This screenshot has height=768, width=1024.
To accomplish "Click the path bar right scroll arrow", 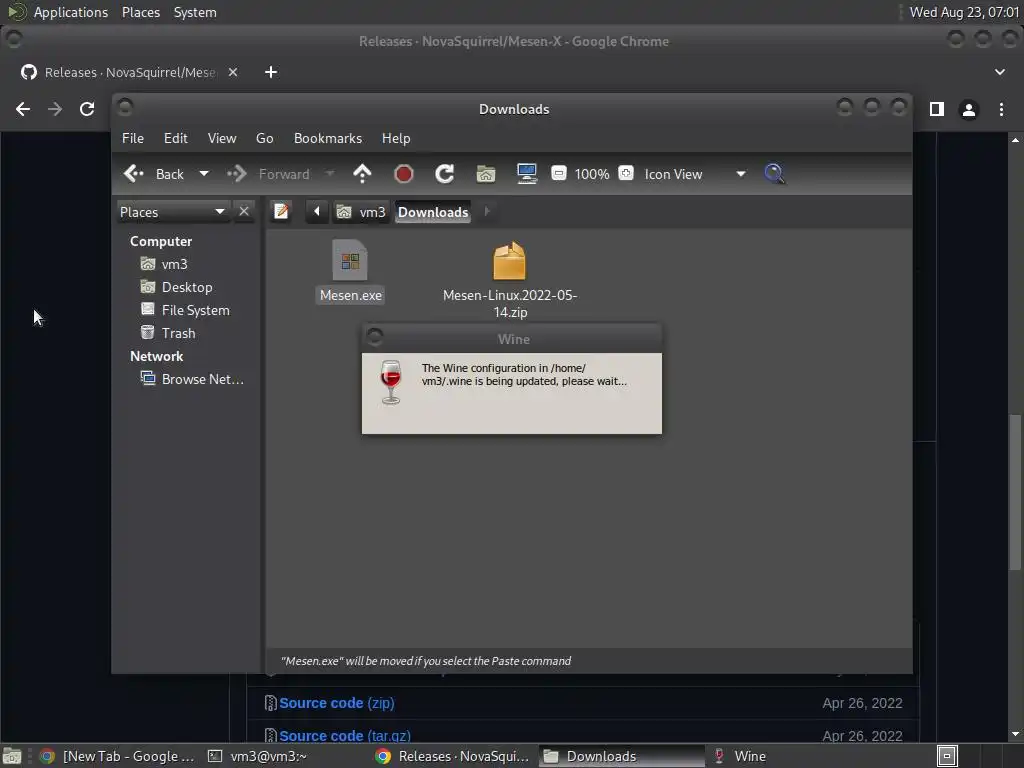I will point(487,212).
